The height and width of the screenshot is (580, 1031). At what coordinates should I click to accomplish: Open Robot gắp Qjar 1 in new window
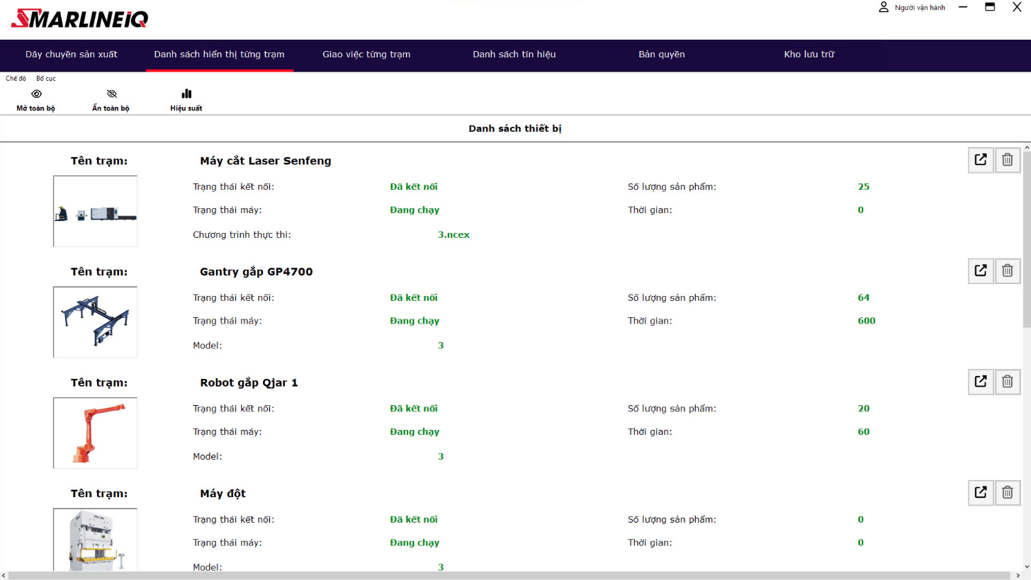pos(980,382)
